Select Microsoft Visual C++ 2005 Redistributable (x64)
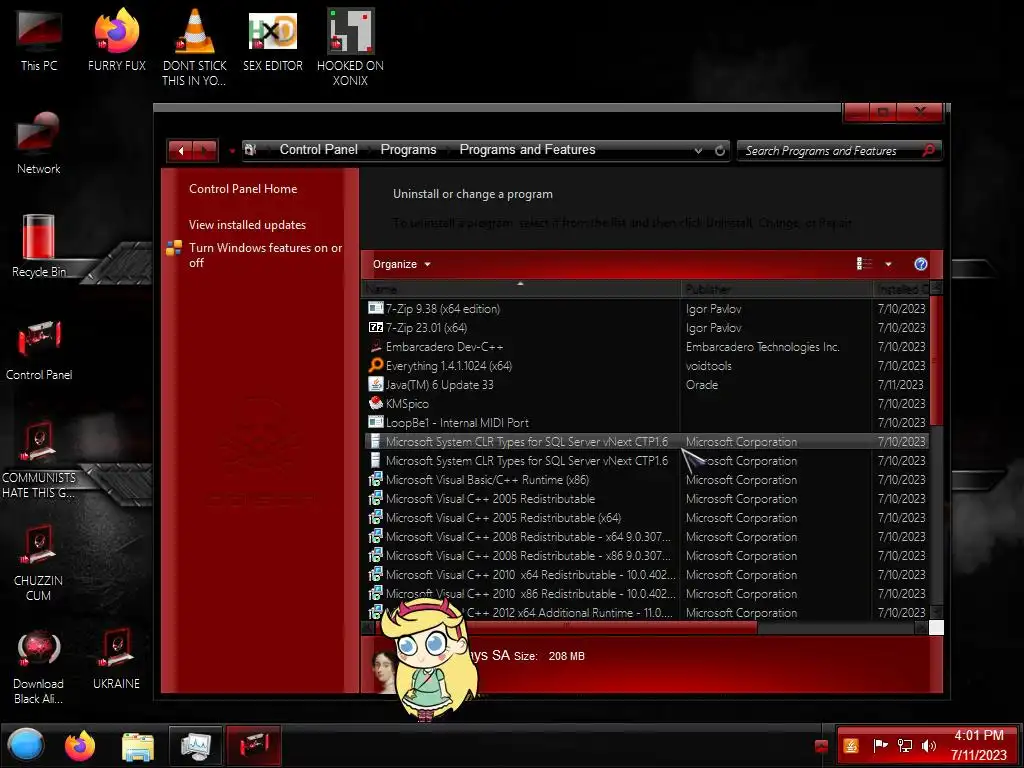This screenshot has width=1024, height=768. pos(646,518)
